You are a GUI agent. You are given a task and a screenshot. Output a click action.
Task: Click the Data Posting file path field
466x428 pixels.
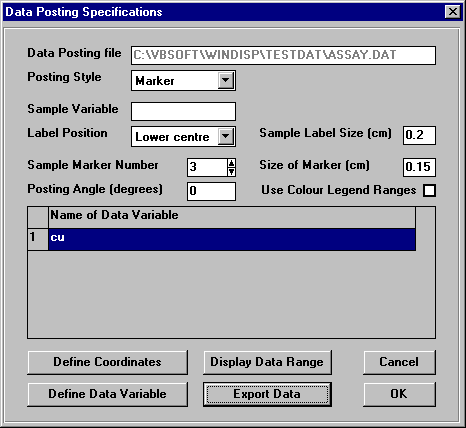[283, 55]
